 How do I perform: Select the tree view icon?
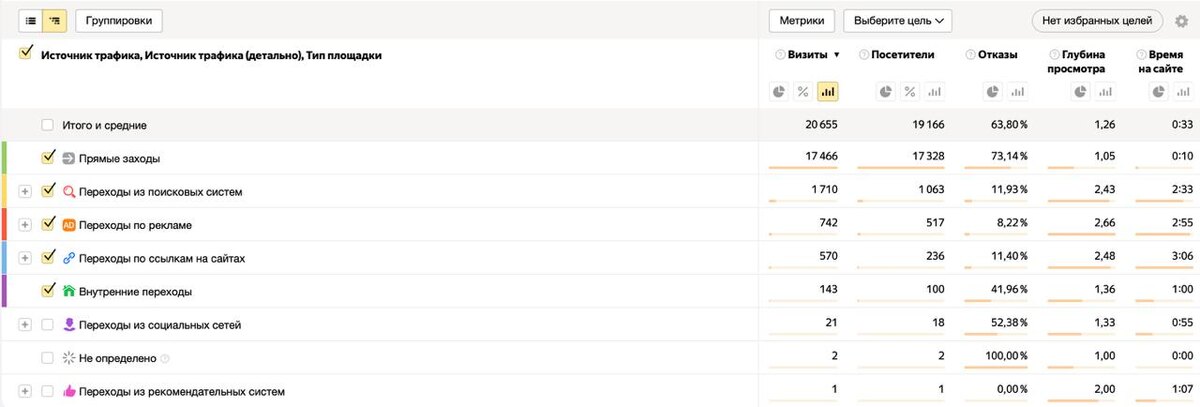click(54, 20)
